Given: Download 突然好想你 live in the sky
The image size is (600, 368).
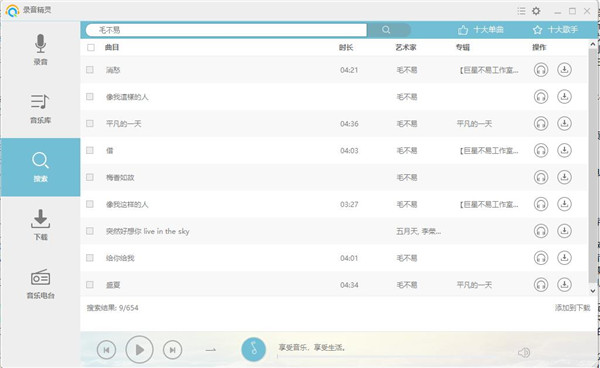Looking at the screenshot, I should point(564,231).
